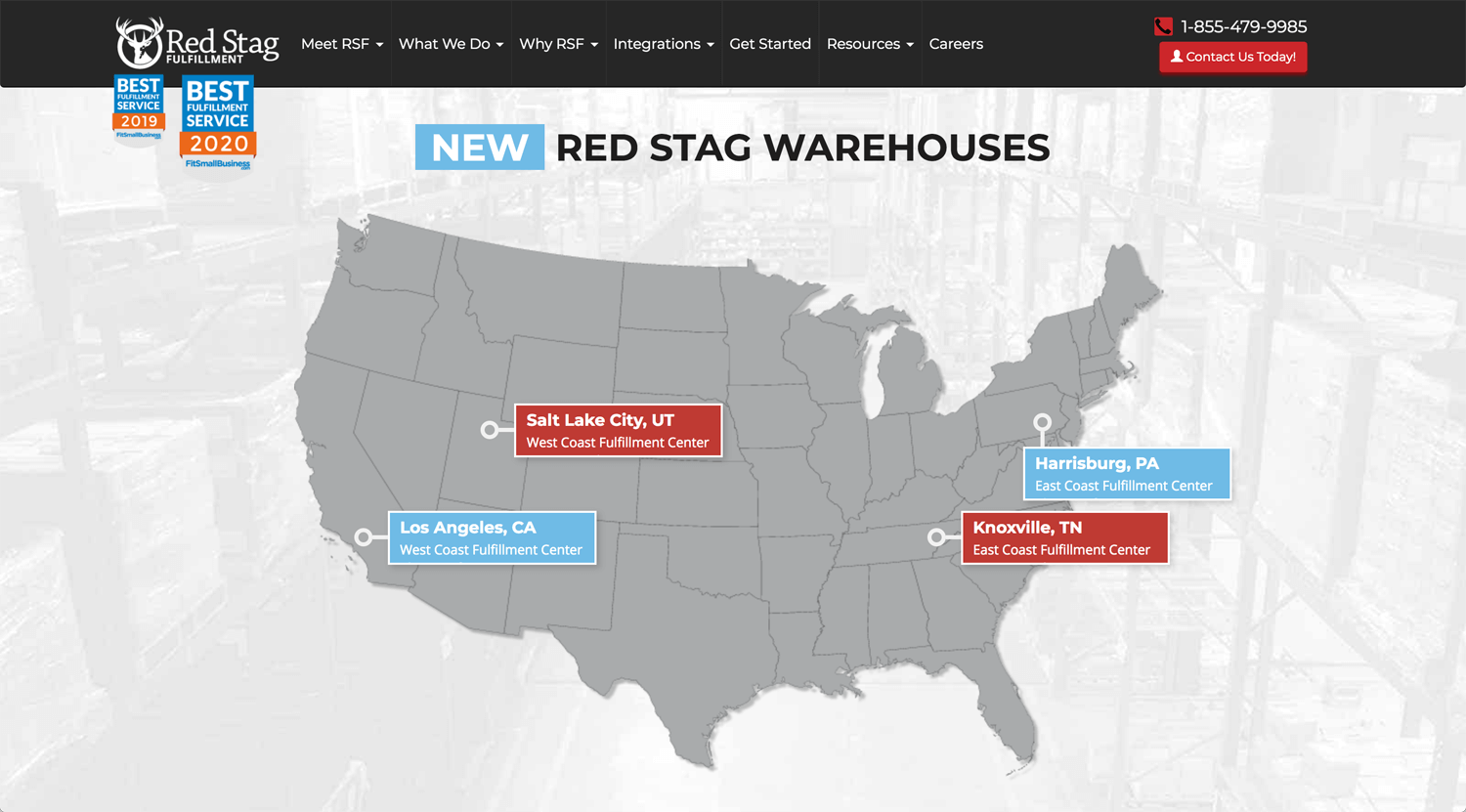Select the Salt Lake City map pin

(x=490, y=430)
